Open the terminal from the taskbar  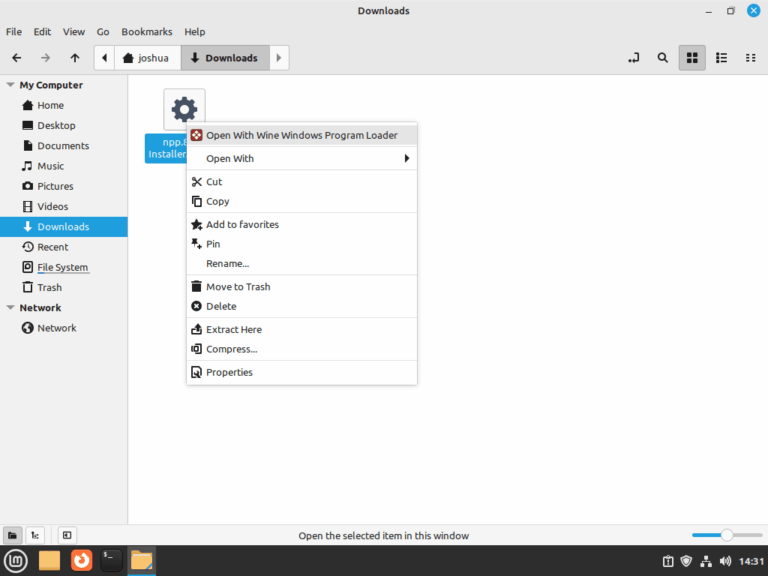point(111,560)
